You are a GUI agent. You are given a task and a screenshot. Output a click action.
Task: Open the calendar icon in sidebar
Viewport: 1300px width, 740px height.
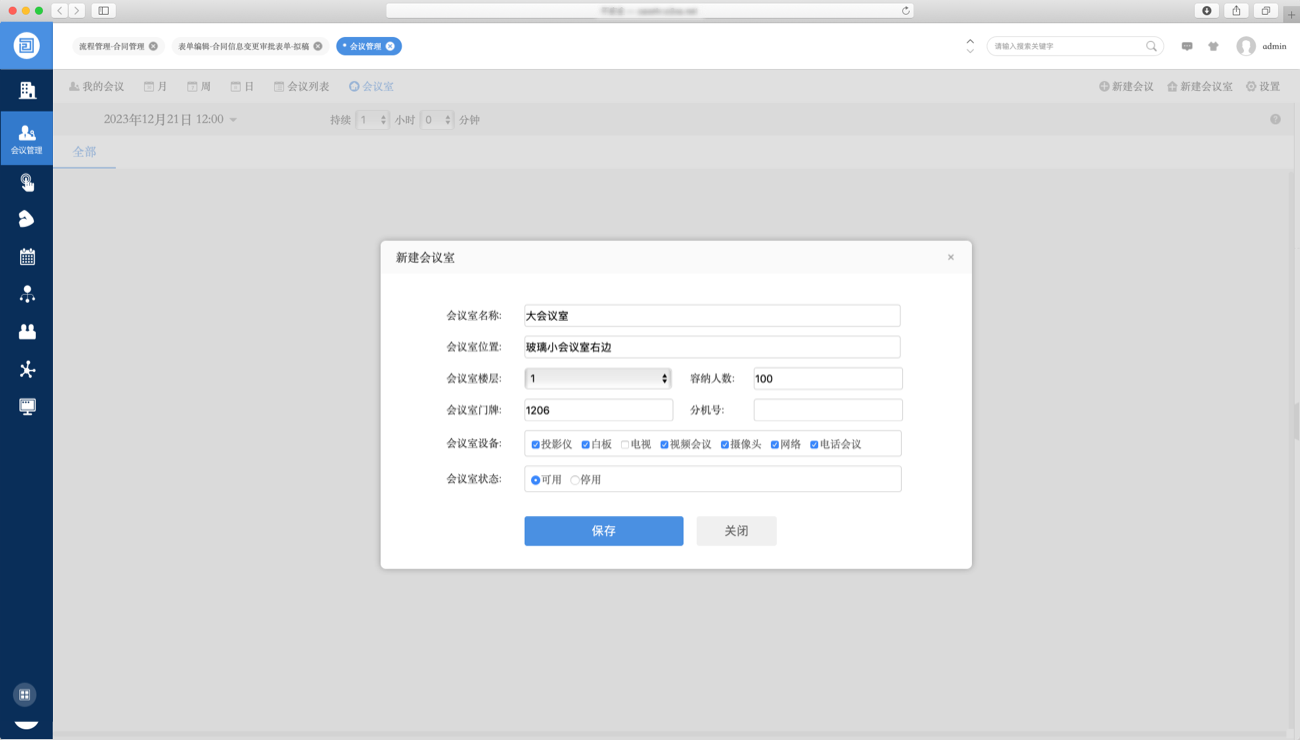pyautogui.click(x=27, y=257)
